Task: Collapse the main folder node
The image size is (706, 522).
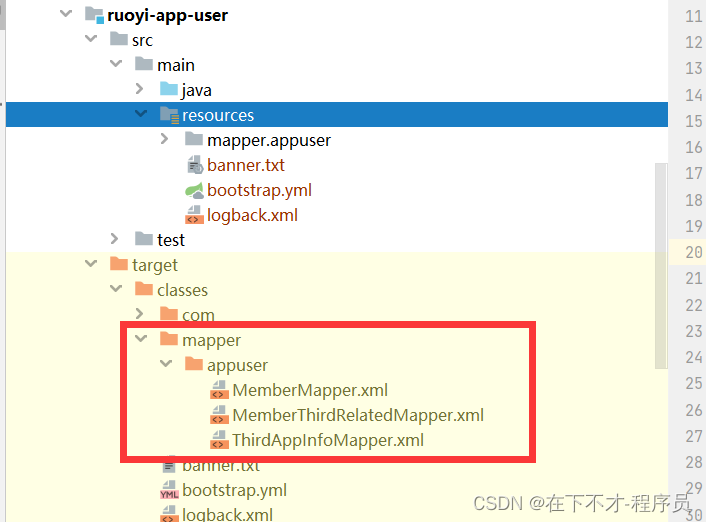Action: coord(116,64)
